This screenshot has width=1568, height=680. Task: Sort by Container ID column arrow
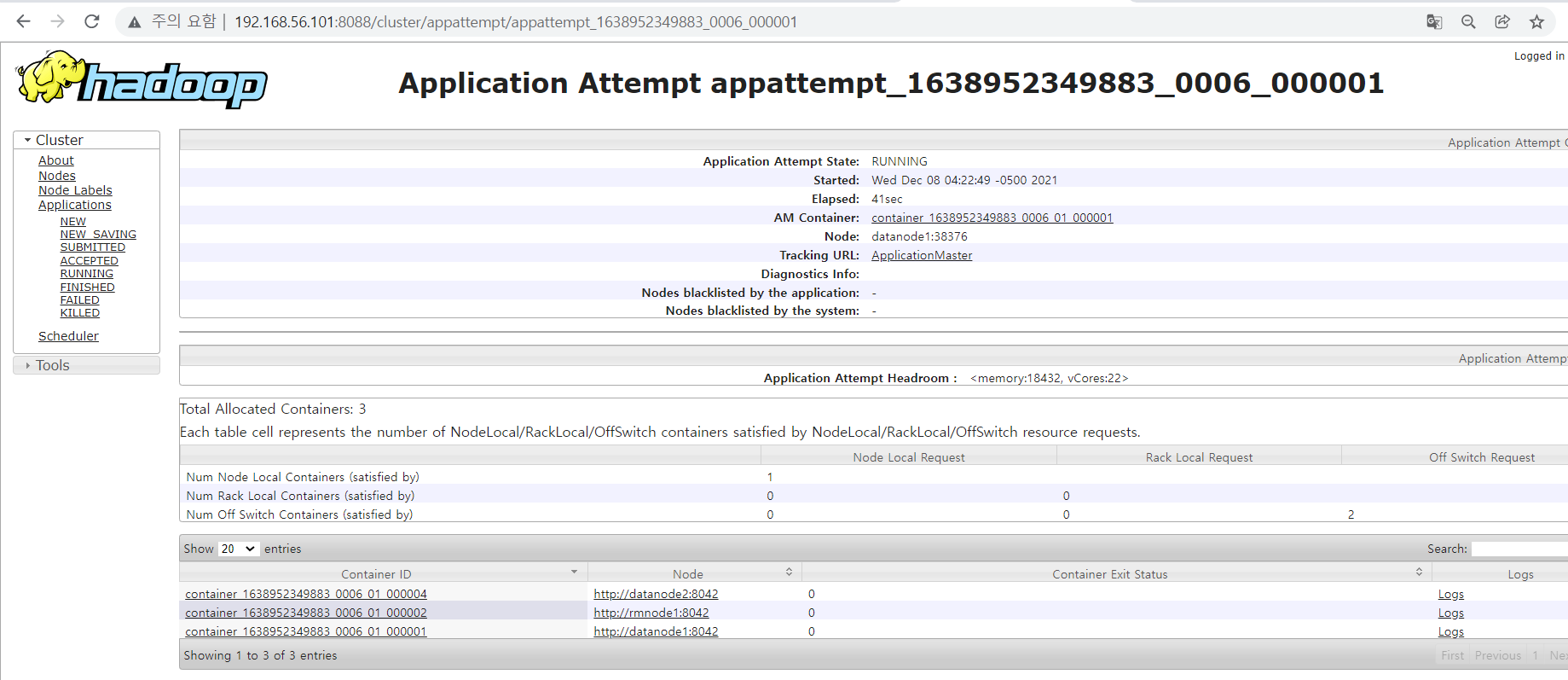[x=574, y=572]
